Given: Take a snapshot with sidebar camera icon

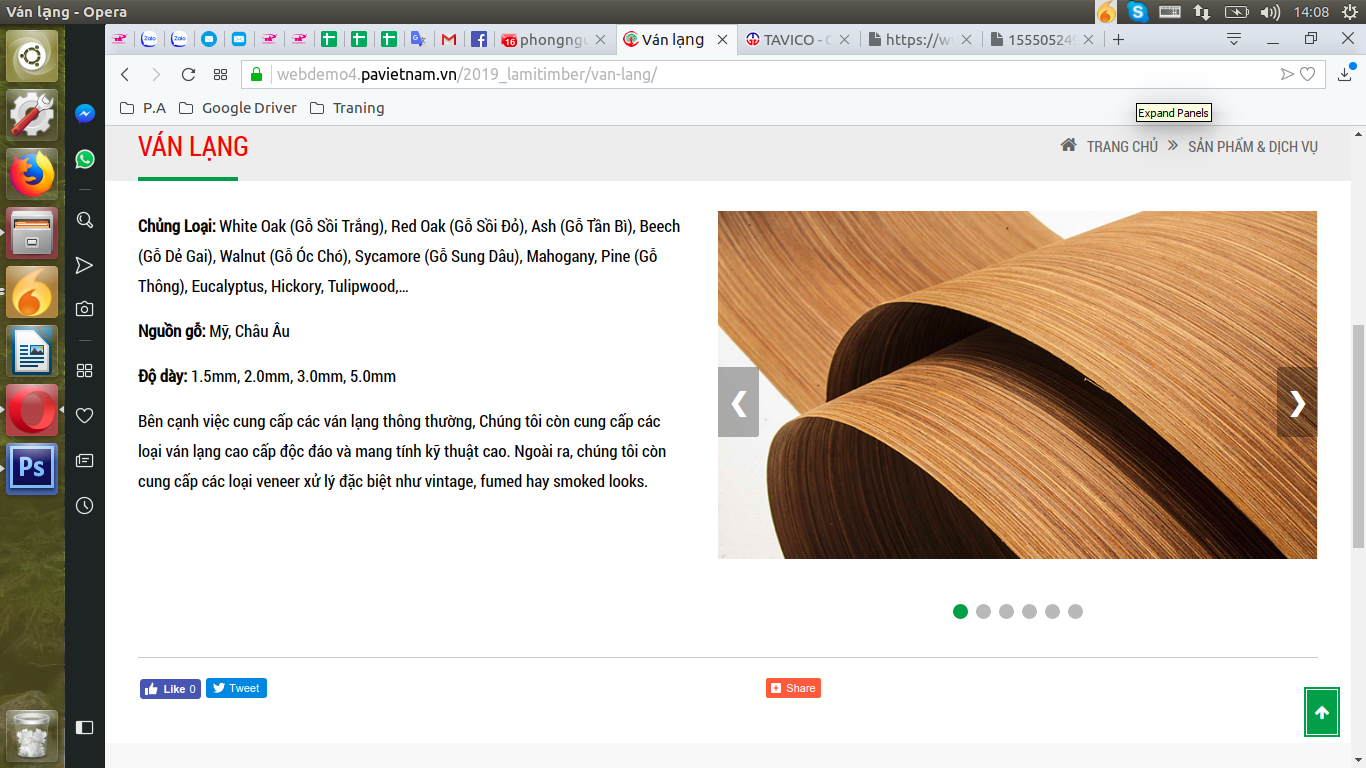Looking at the screenshot, I should (x=85, y=309).
